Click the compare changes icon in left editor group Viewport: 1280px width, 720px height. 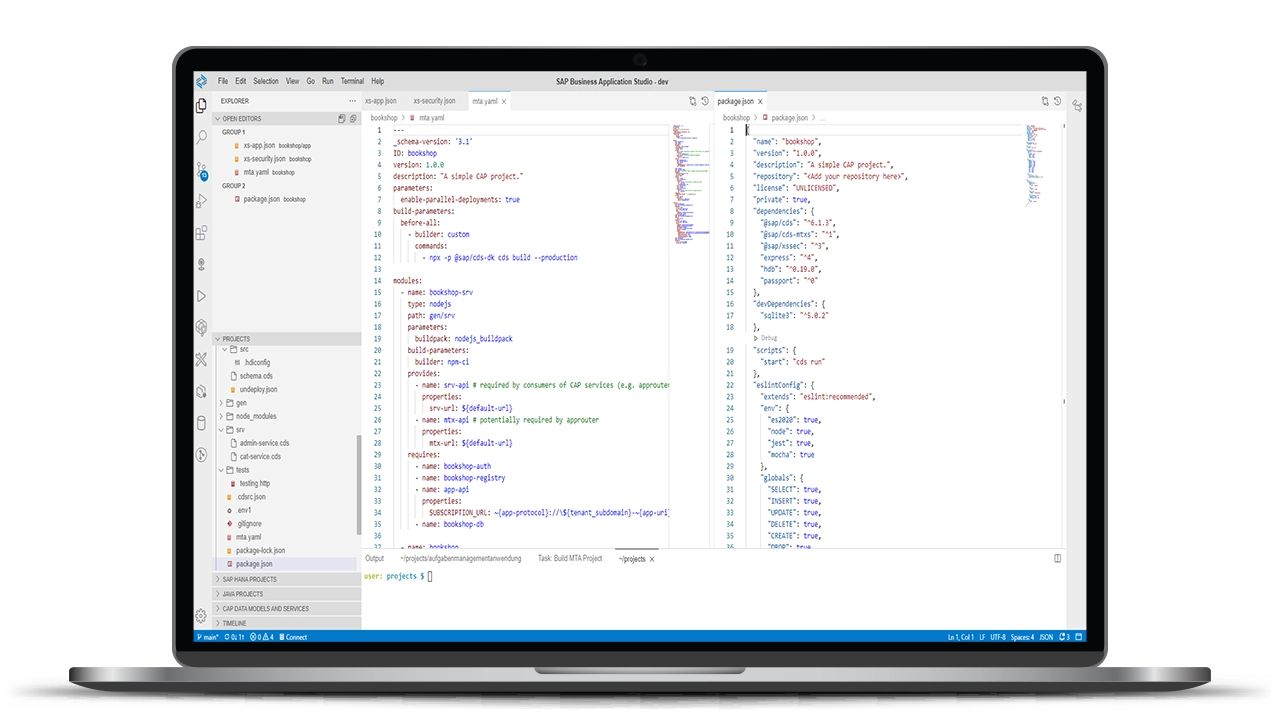point(693,101)
